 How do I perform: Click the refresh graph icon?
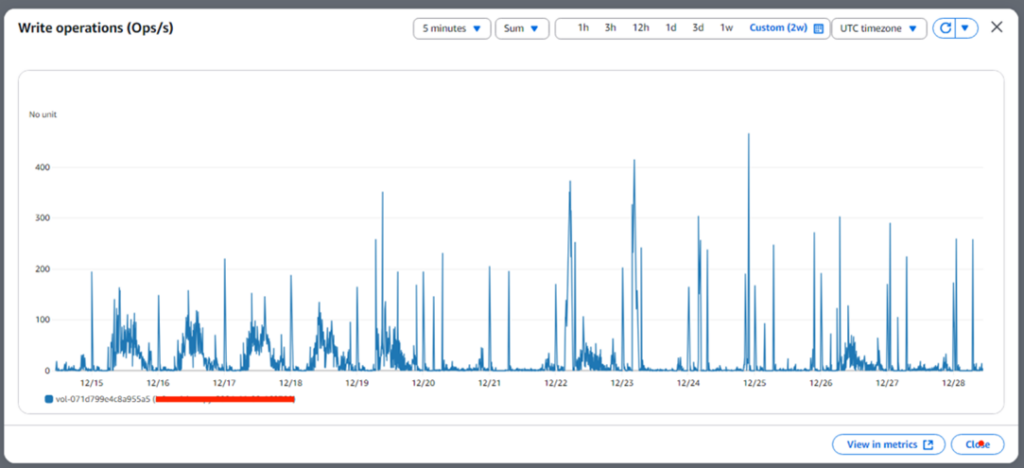click(x=943, y=28)
